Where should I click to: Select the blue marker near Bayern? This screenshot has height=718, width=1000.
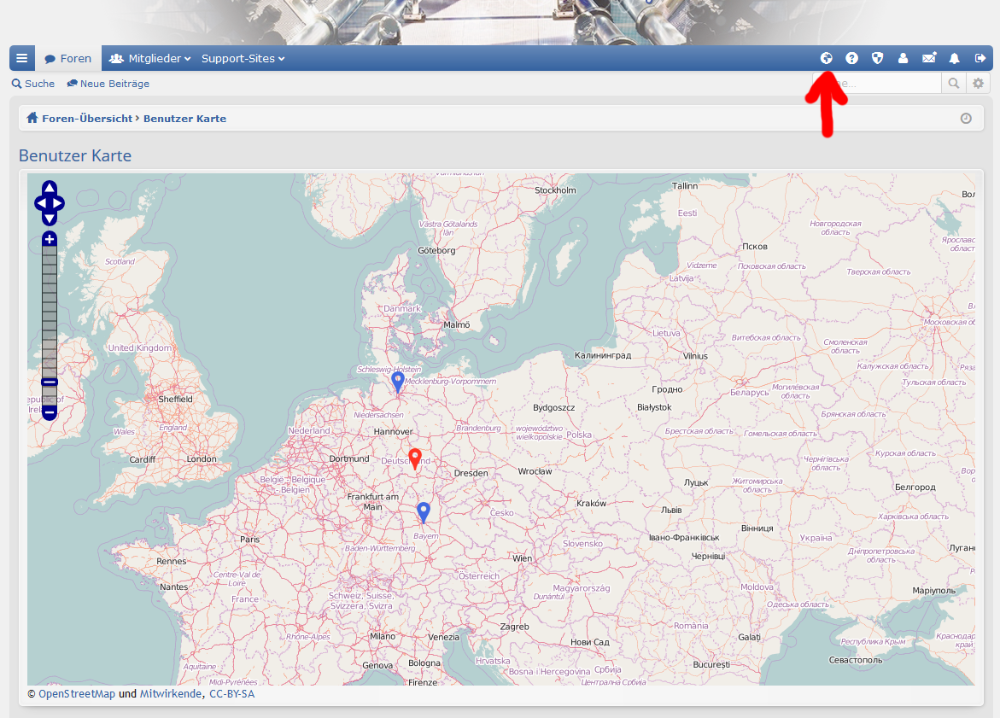(x=423, y=512)
